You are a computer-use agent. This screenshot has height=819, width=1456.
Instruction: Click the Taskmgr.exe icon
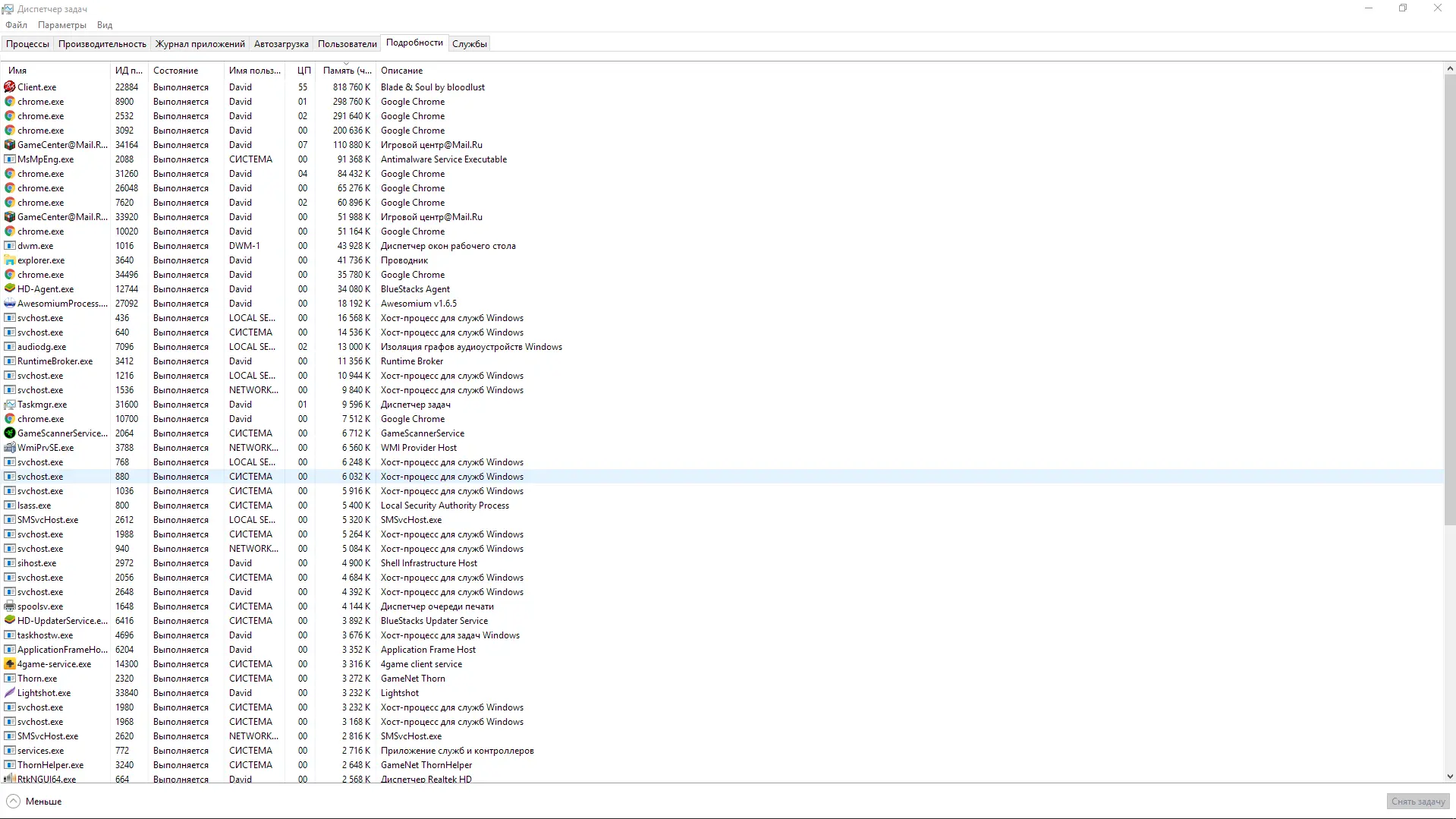pos(10,405)
